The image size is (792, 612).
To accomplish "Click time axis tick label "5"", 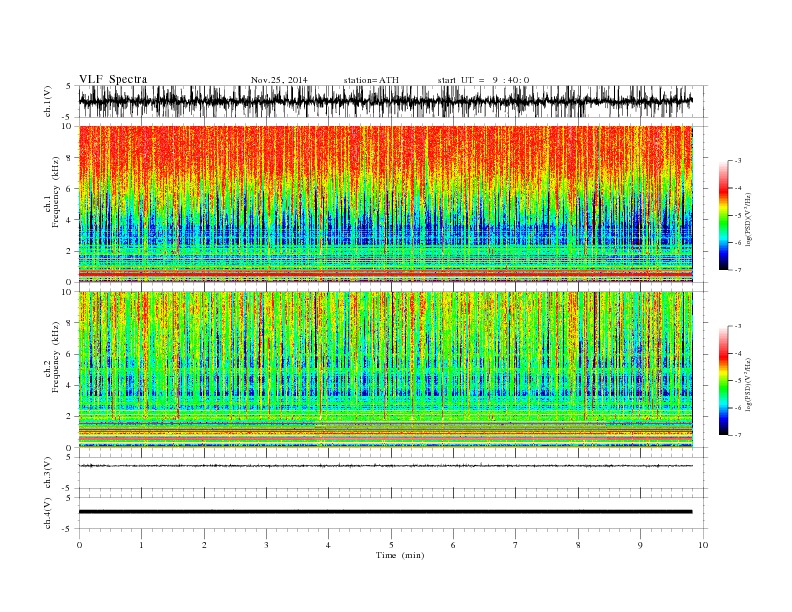I will point(391,545).
